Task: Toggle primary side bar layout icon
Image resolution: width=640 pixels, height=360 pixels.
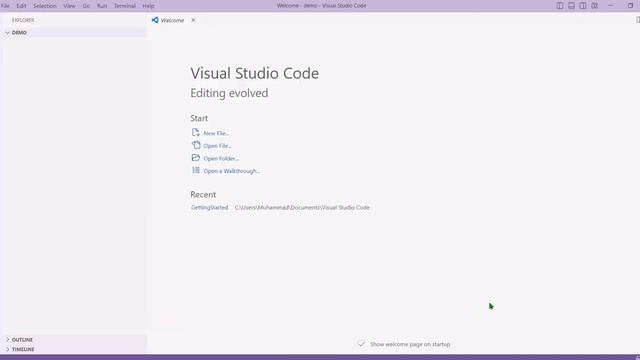Action: [560, 6]
